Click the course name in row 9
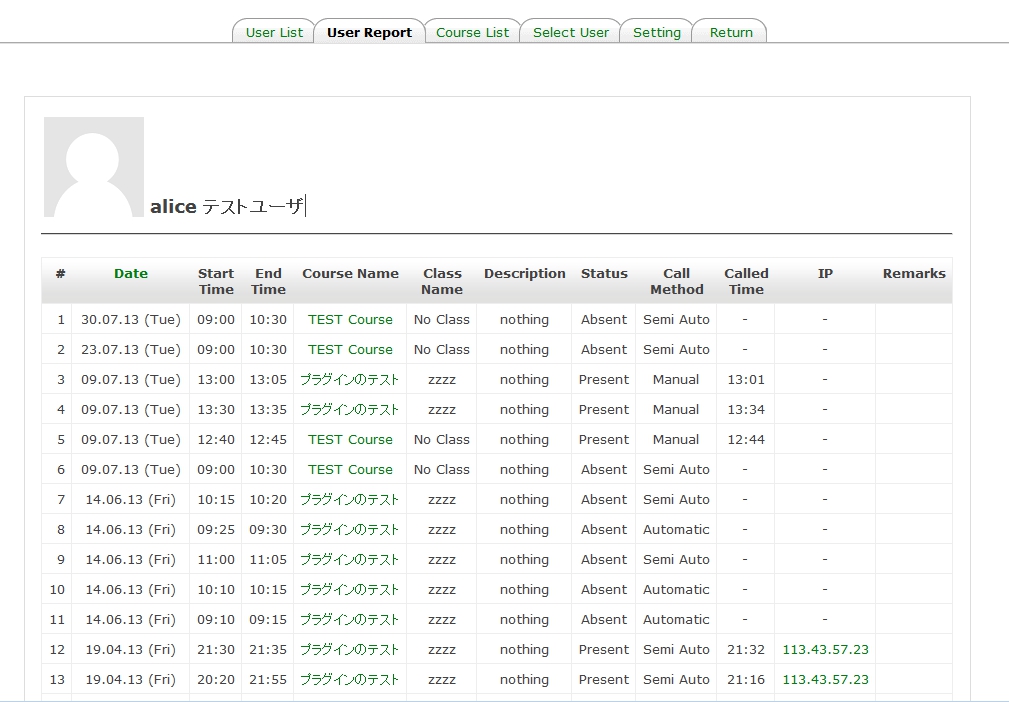Image resolution: width=1009 pixels, height=702 pixels. [350, 560]
